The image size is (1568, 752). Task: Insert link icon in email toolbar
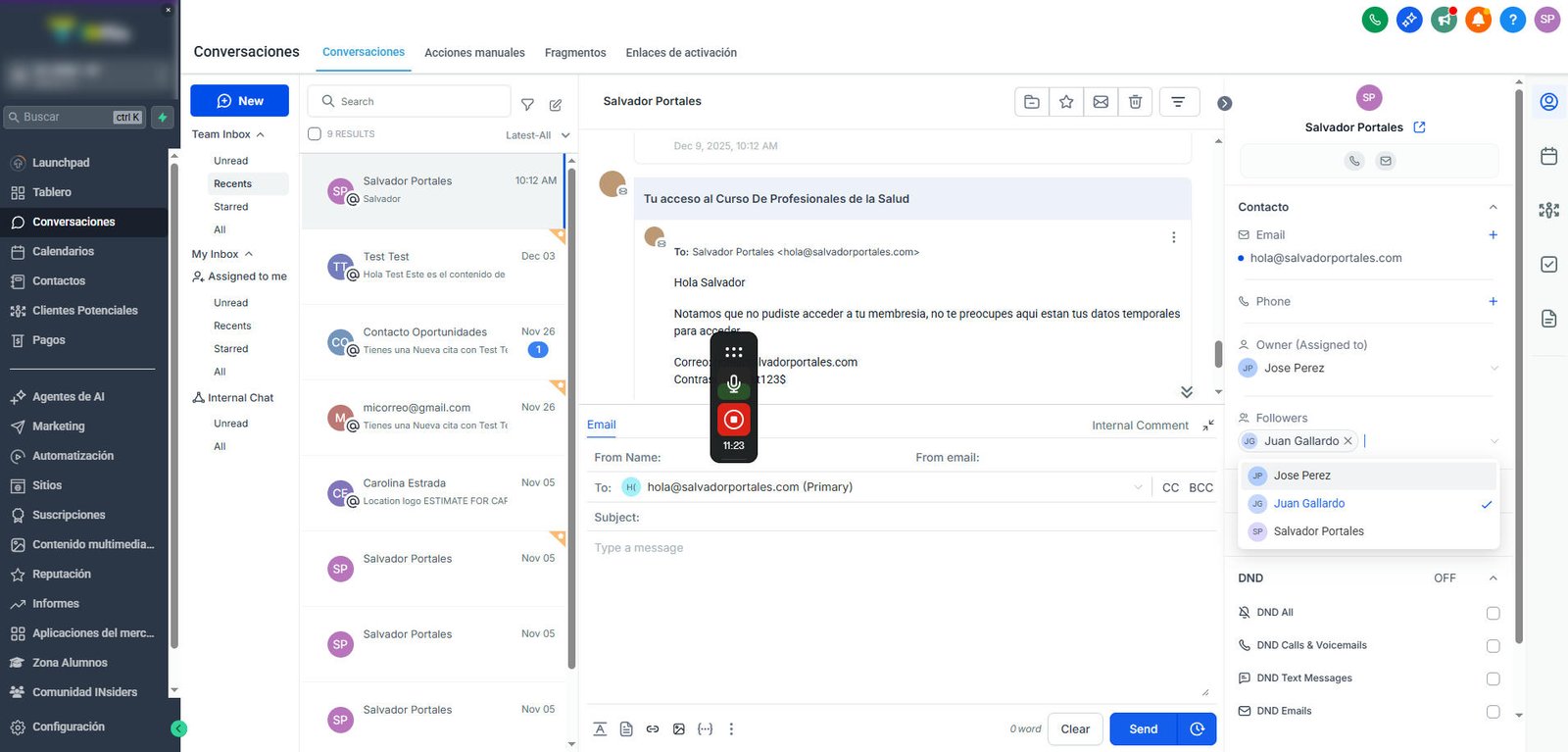pyautogui.click(x=653, y=728)
